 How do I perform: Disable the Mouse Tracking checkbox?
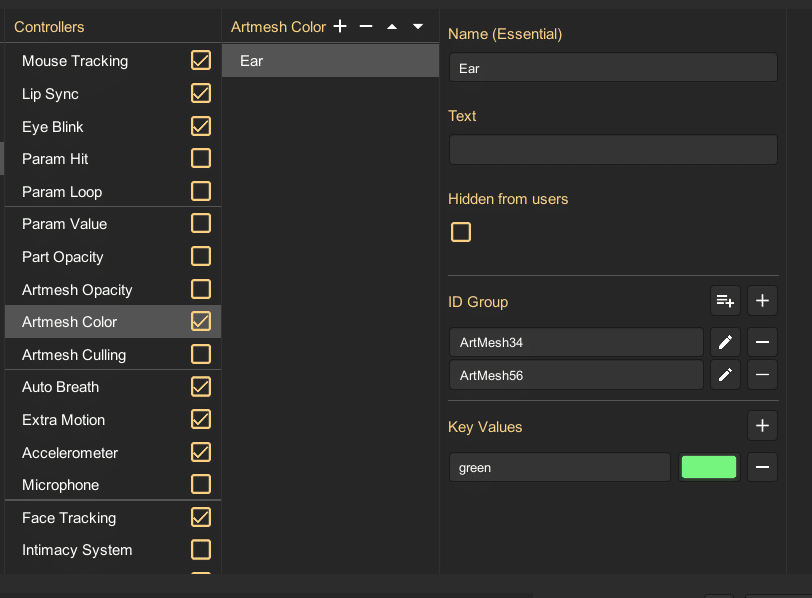(201, 61)
